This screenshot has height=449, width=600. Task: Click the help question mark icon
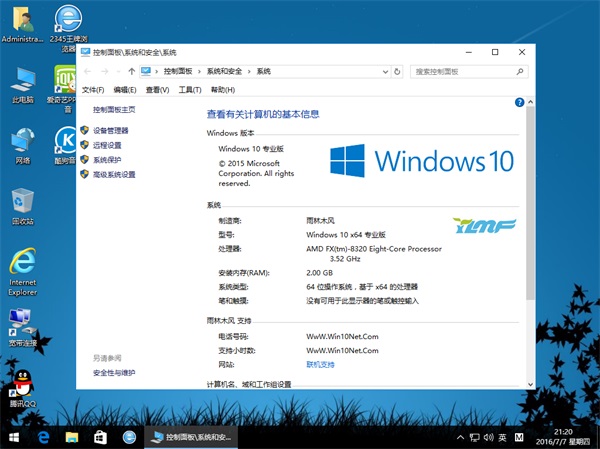519,102
